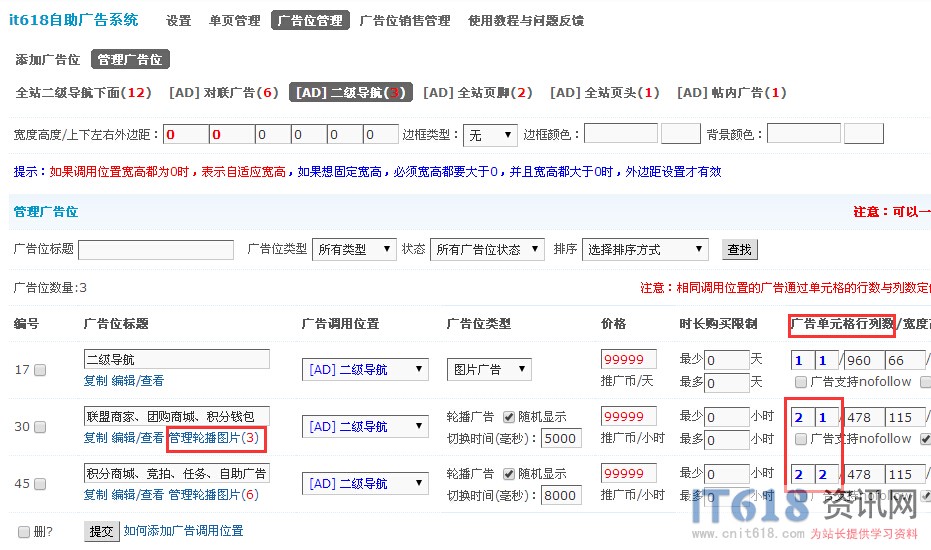Open 广告位销售管理 menu item
931x550 pixels.
tap(405, 21)
